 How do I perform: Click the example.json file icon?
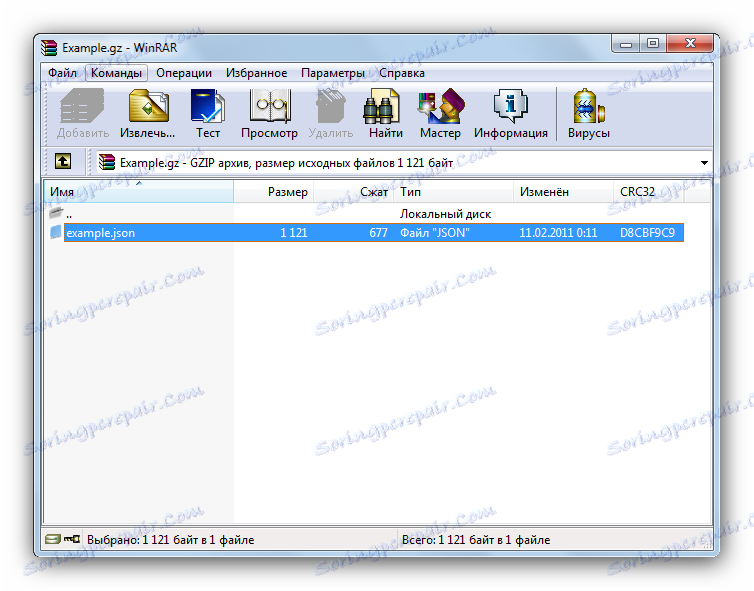(56, 232)
